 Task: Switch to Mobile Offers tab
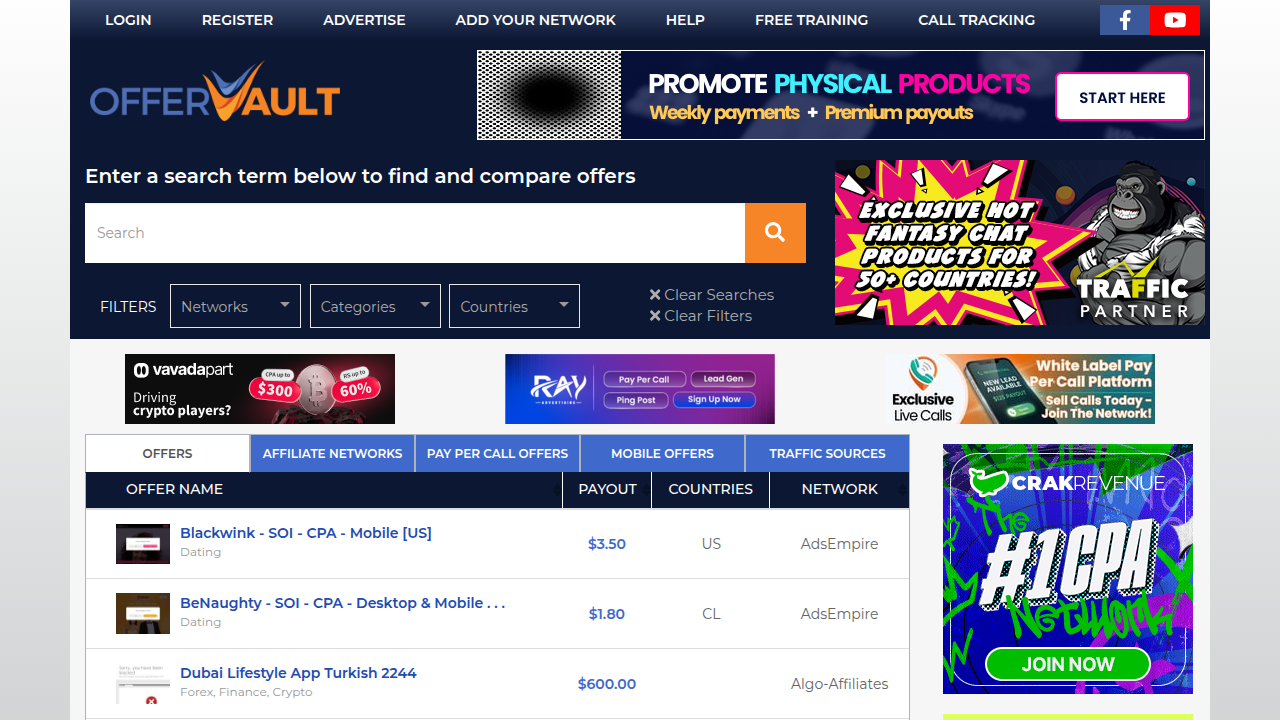point(662,453)
